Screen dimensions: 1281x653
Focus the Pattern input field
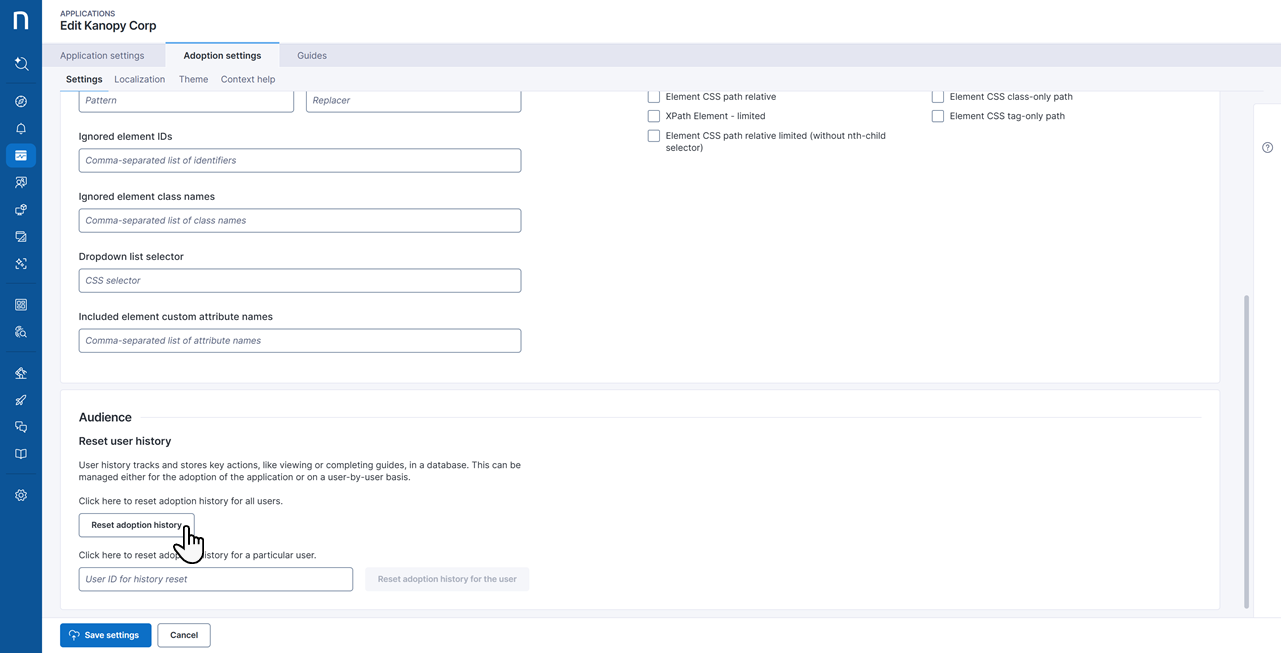pos(186,100)
